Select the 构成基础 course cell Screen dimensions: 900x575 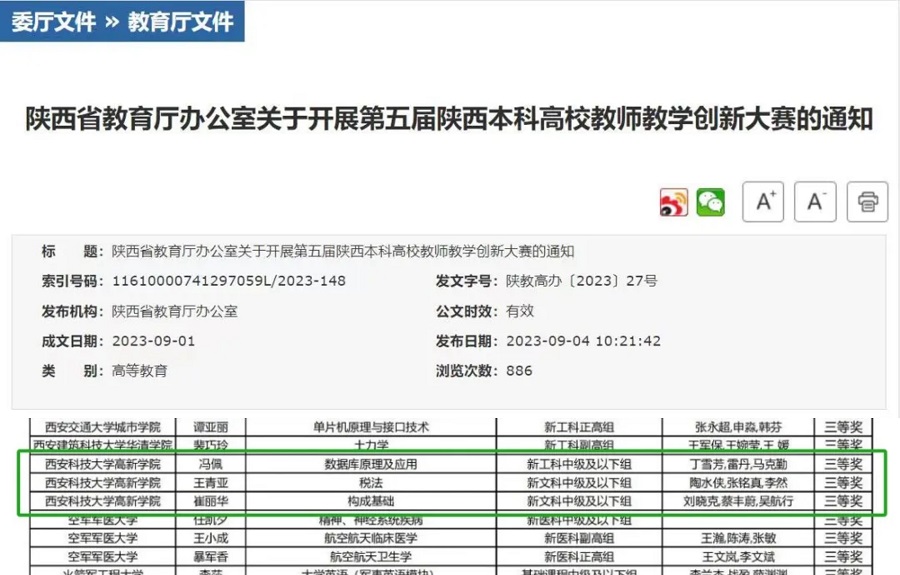(370, 500)
